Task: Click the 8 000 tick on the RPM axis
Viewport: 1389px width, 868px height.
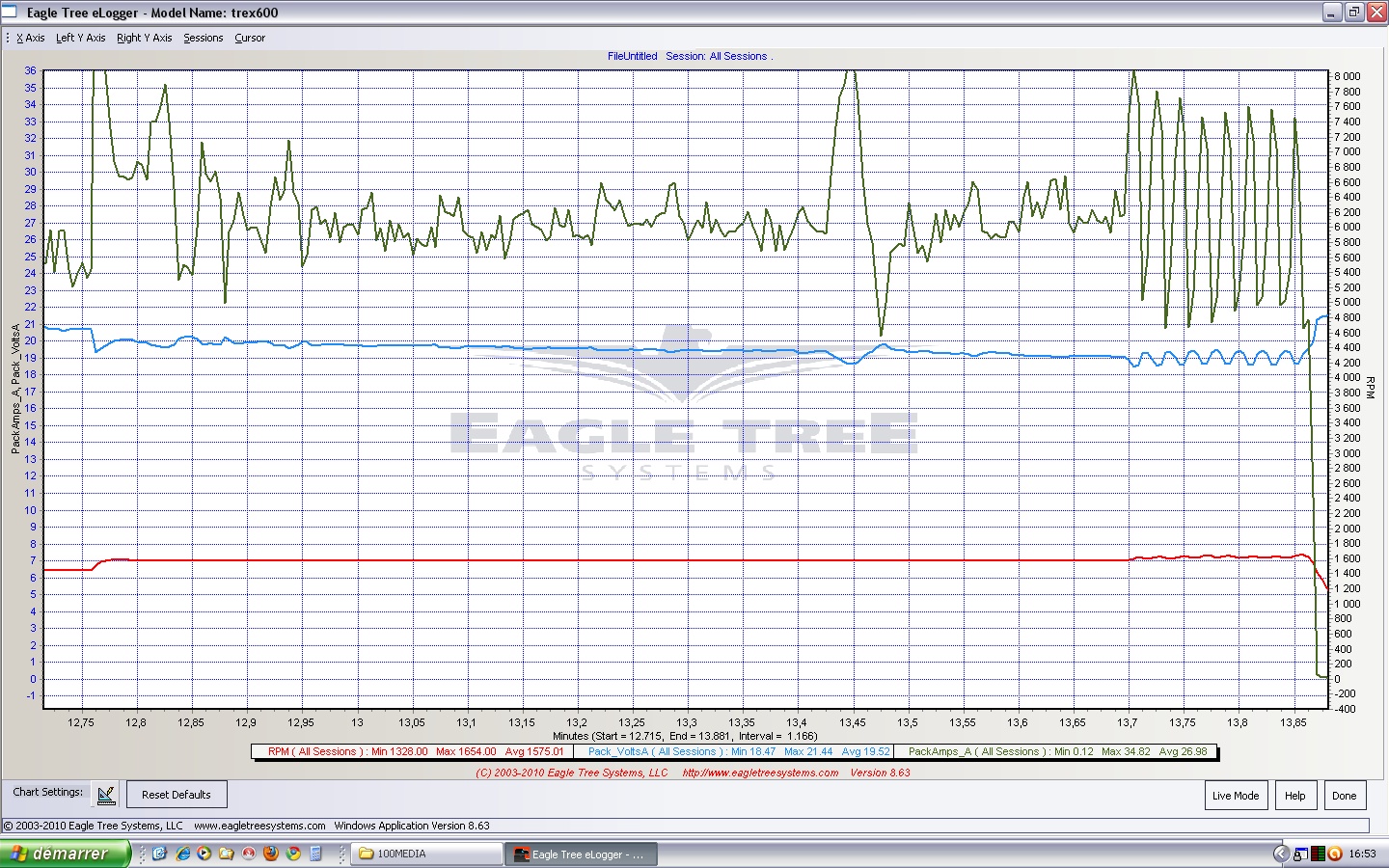Action: pos(1348,76)
